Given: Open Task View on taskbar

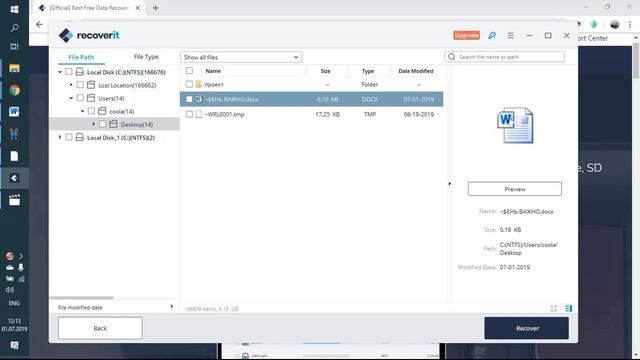Looking at the screenshot, I should click(14, 47).
